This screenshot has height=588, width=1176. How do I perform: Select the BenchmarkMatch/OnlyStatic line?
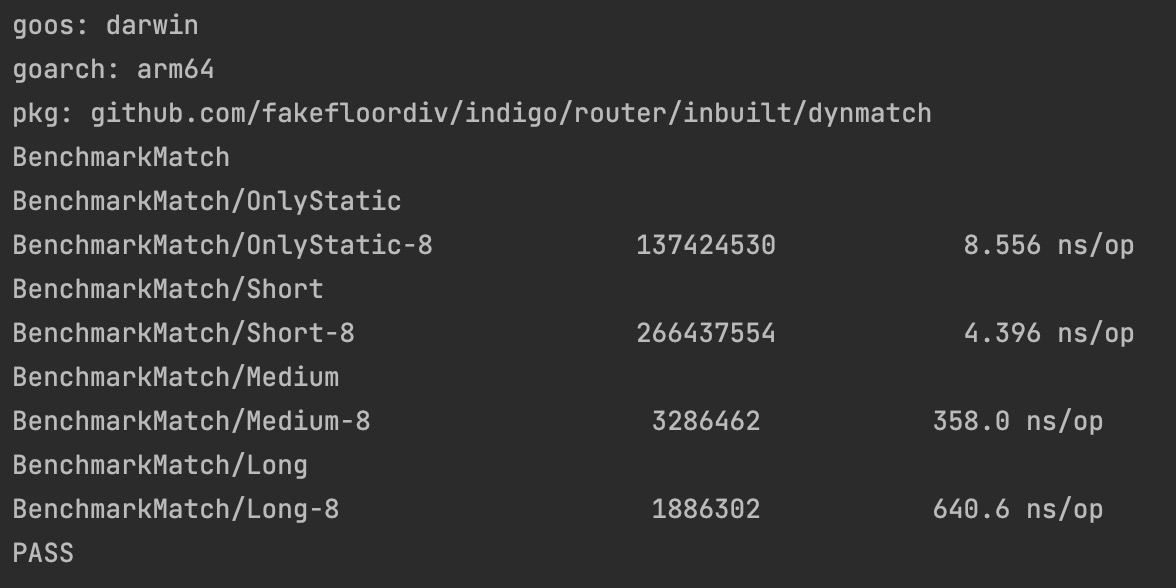click(x=207, y=202)
